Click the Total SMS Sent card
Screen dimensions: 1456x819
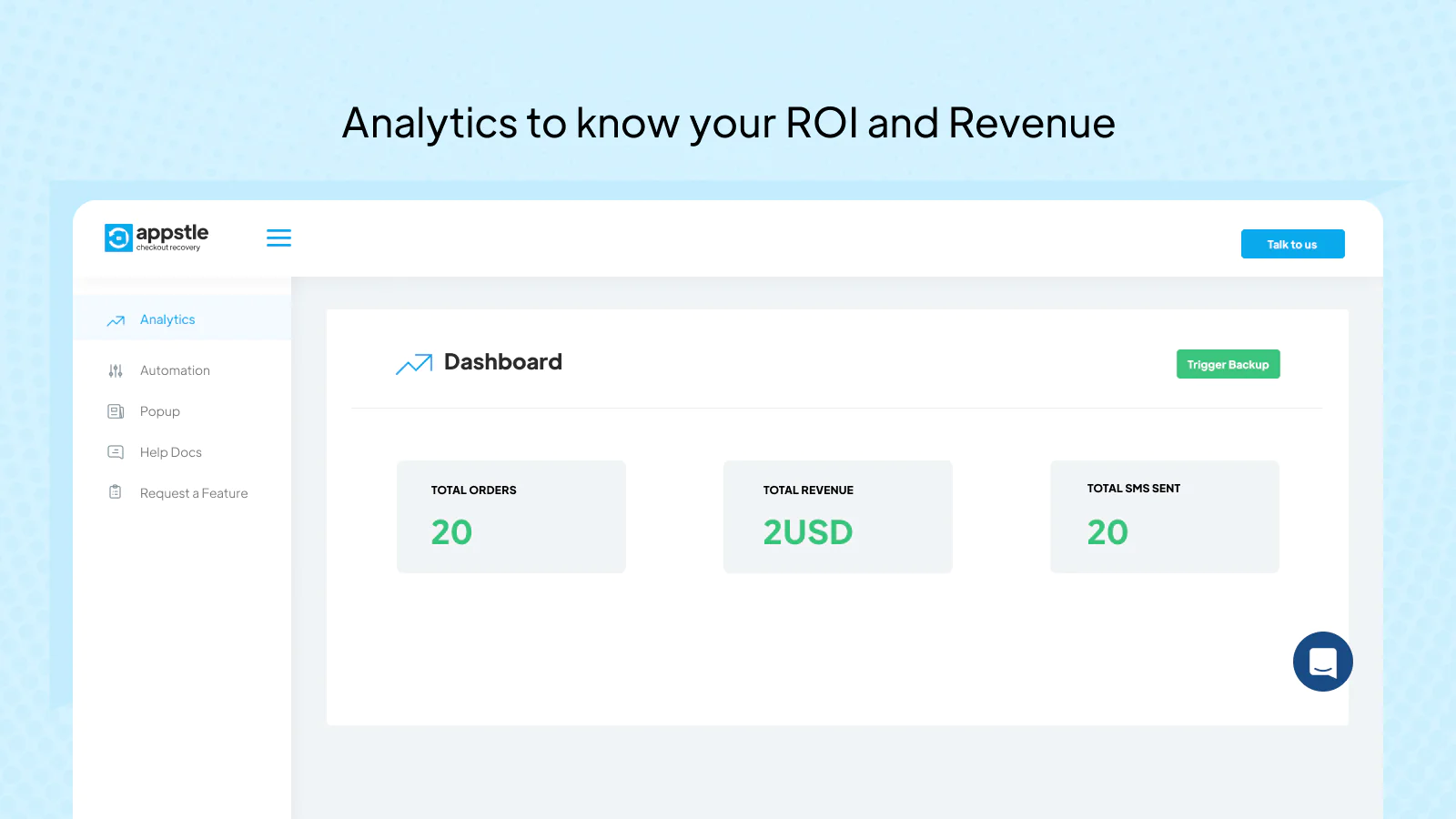(x=1164, y=516)
